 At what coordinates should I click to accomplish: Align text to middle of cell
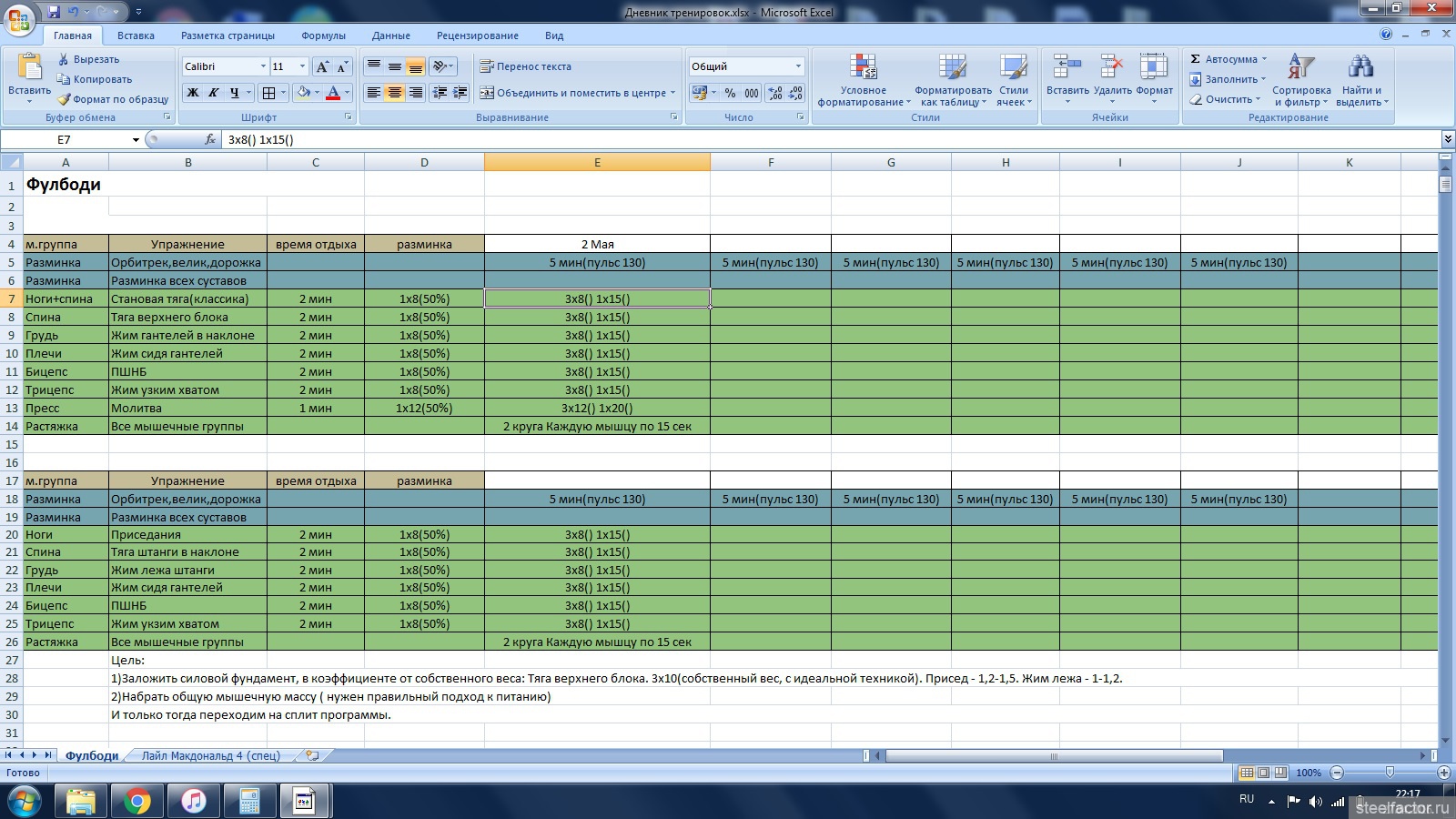(x=394, y=66)
